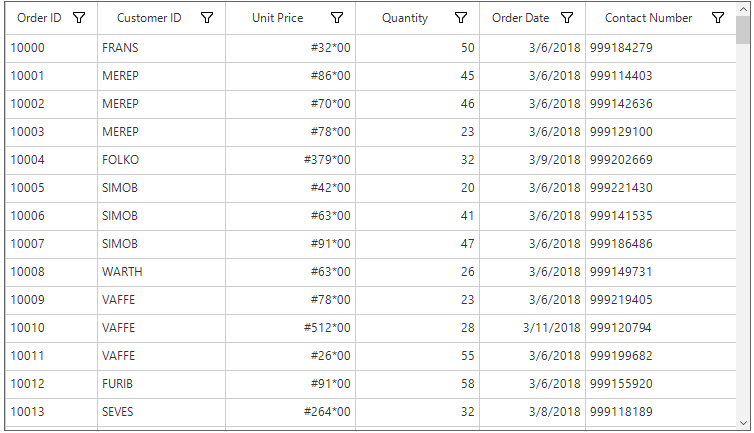
Task: Click contact number 999199682
Action: 661,356
